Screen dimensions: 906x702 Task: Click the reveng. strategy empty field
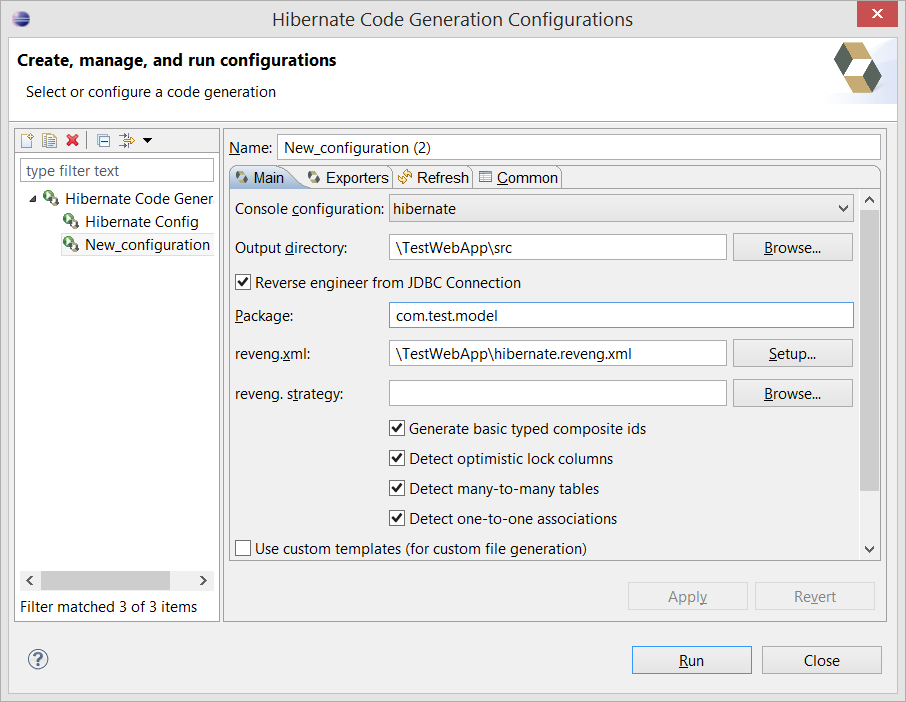[558, 393]
